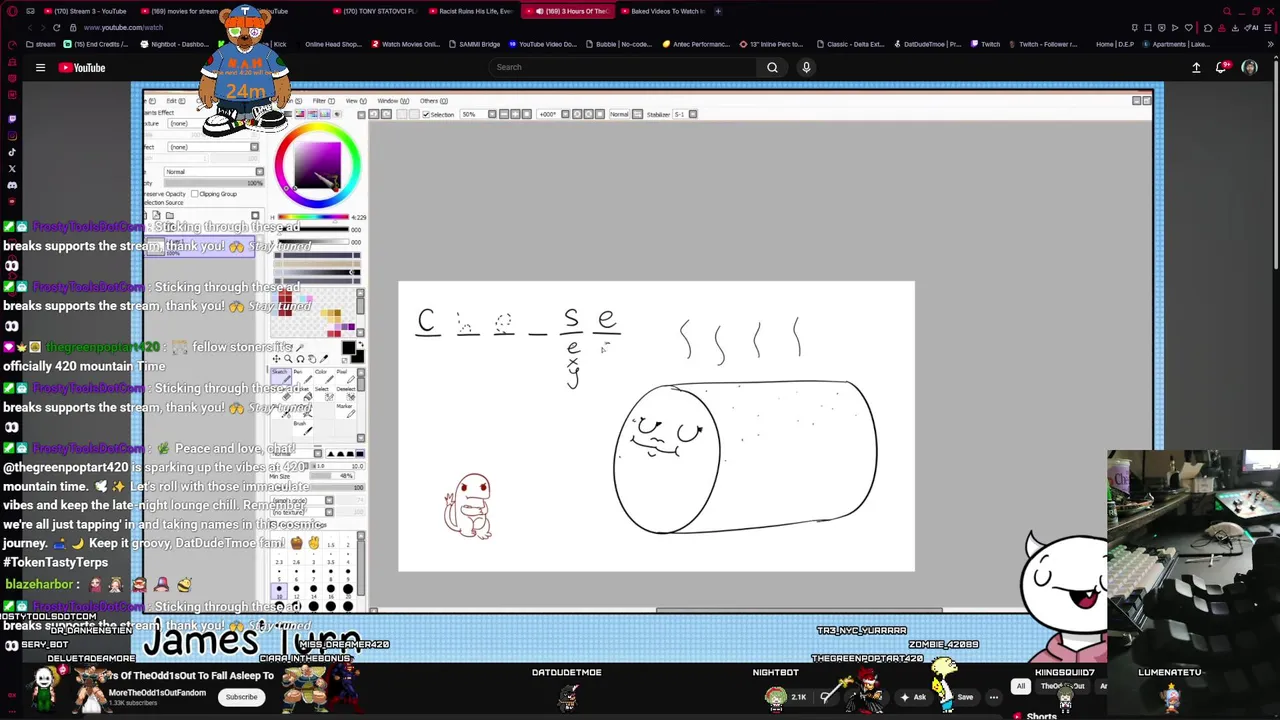Select the Select pen tool
Screen dimensions: 1280x720
point(324,393)
